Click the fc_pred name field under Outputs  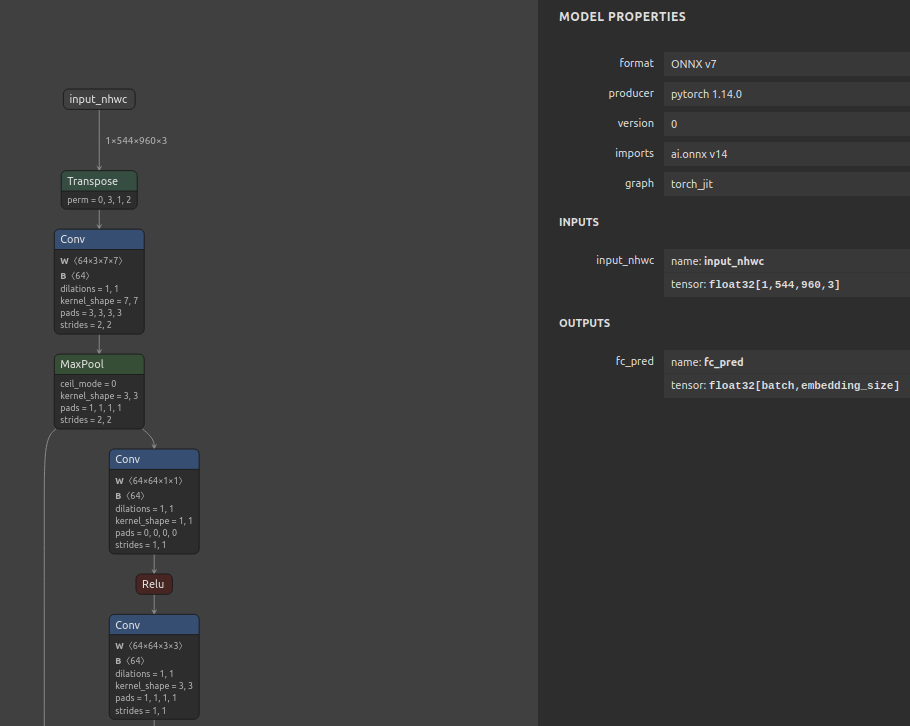786,362
